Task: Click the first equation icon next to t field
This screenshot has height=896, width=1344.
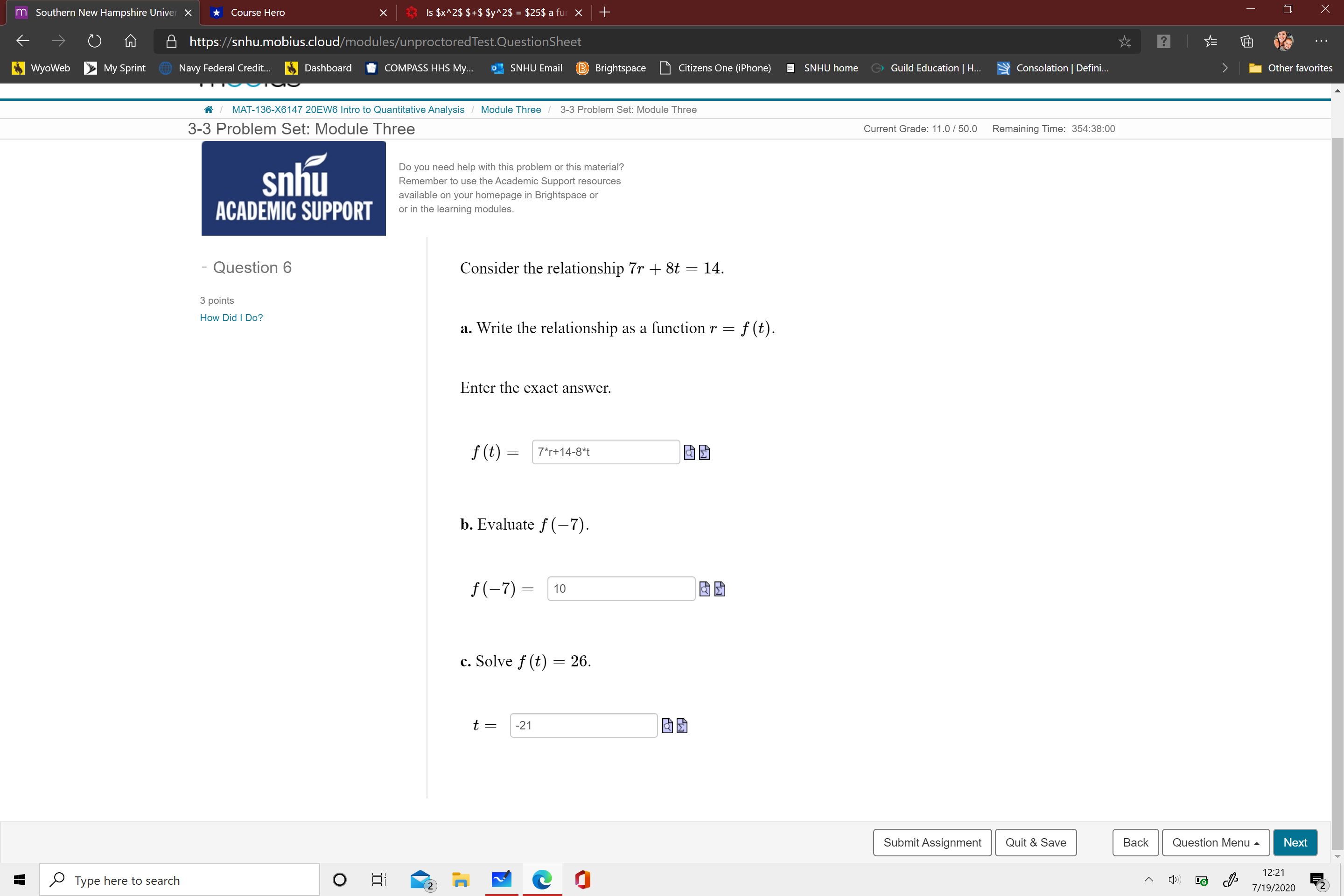Action: tap(666, 725)
